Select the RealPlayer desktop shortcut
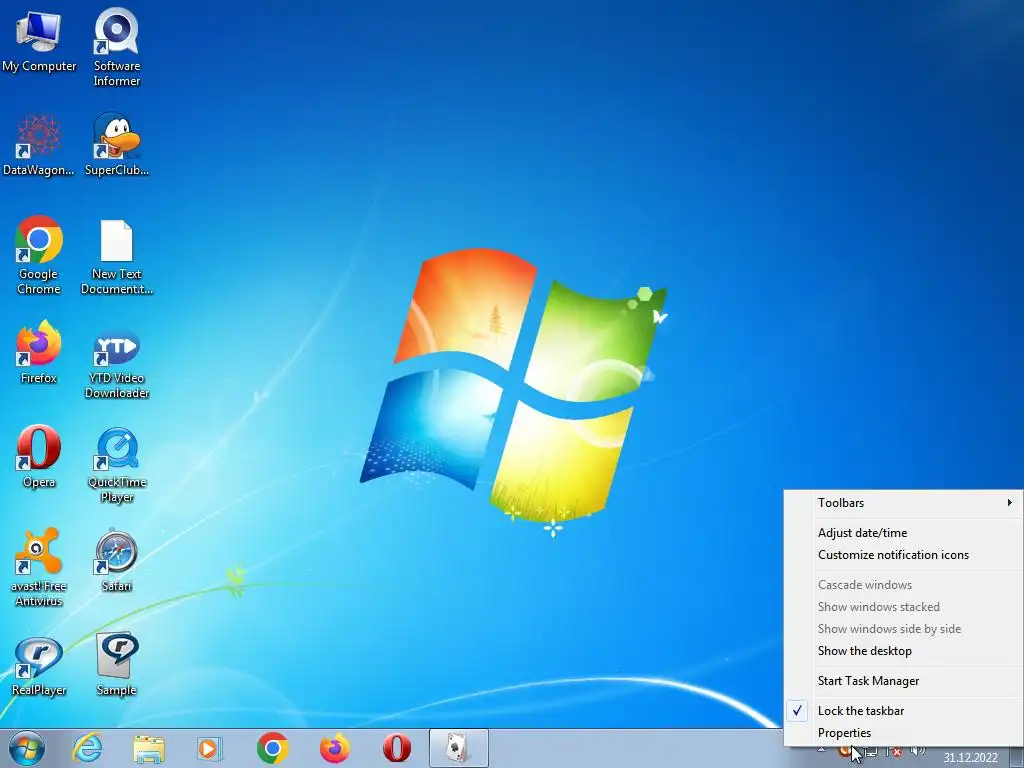 coord(39,666)
